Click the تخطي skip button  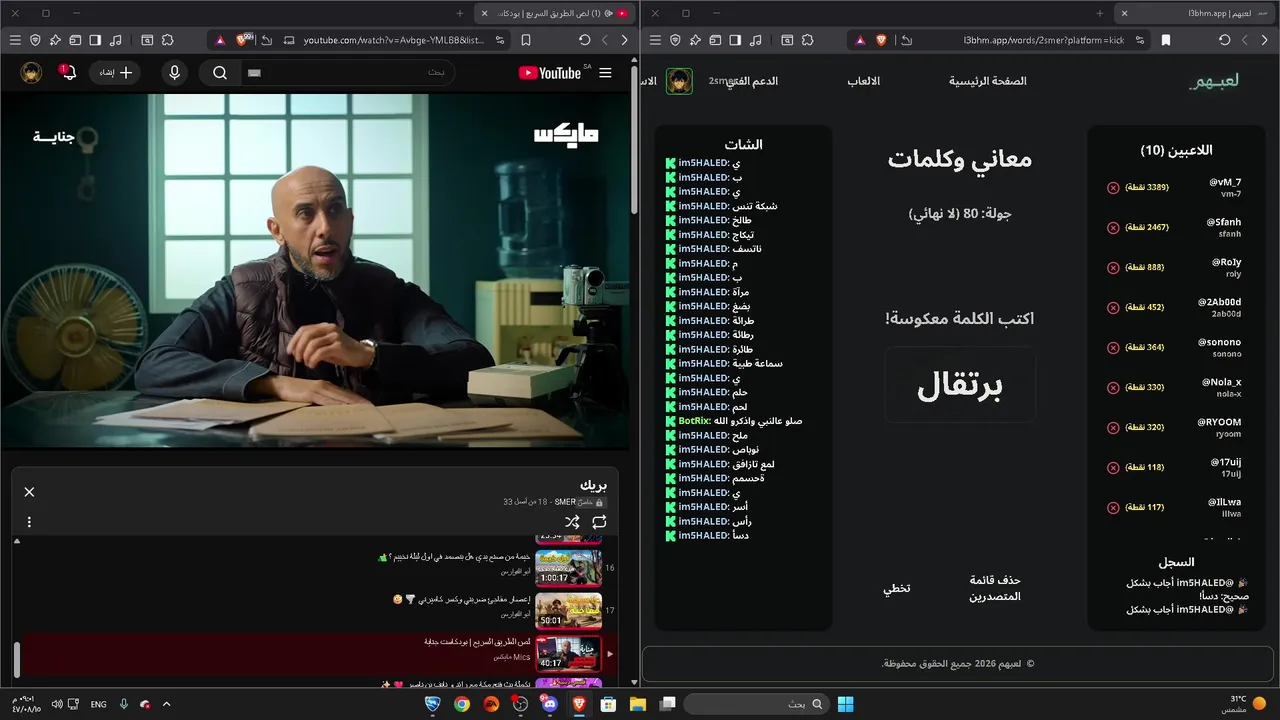896,588
